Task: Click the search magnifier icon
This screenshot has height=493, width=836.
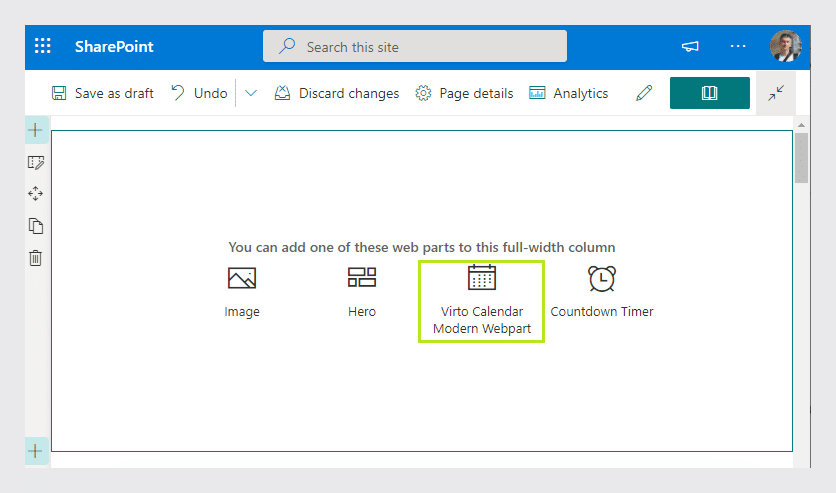Action: click(x=287, y=46)
